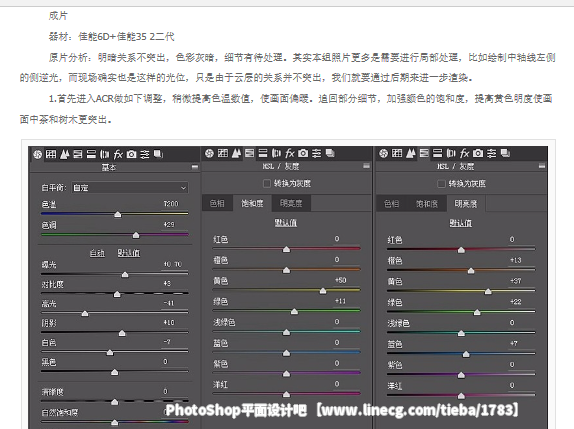Click 默认值 link under the 饱和度 tab
Image resolution: width=574 pixels, height=429 pixels.
(286, 223)
